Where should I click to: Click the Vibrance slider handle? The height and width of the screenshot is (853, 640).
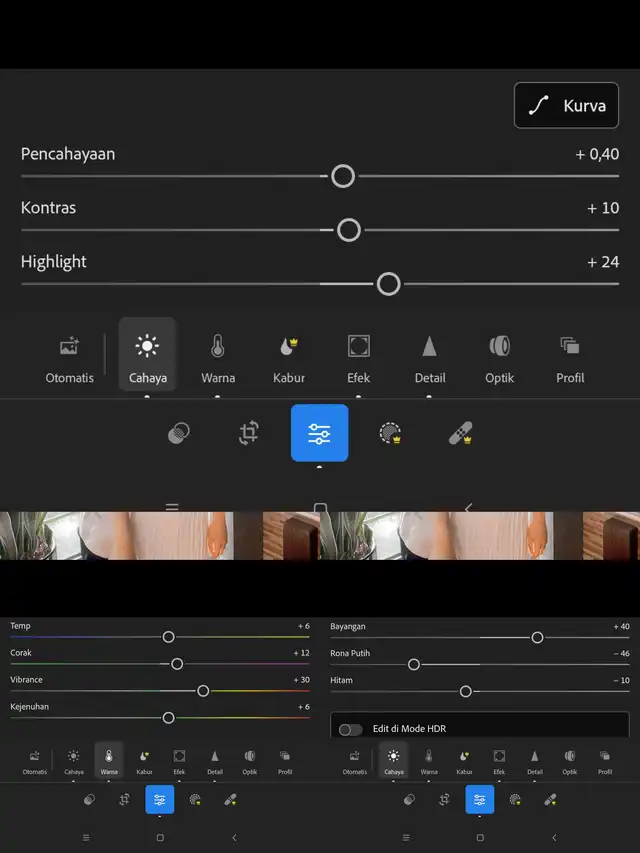click(x=203, y=691)
